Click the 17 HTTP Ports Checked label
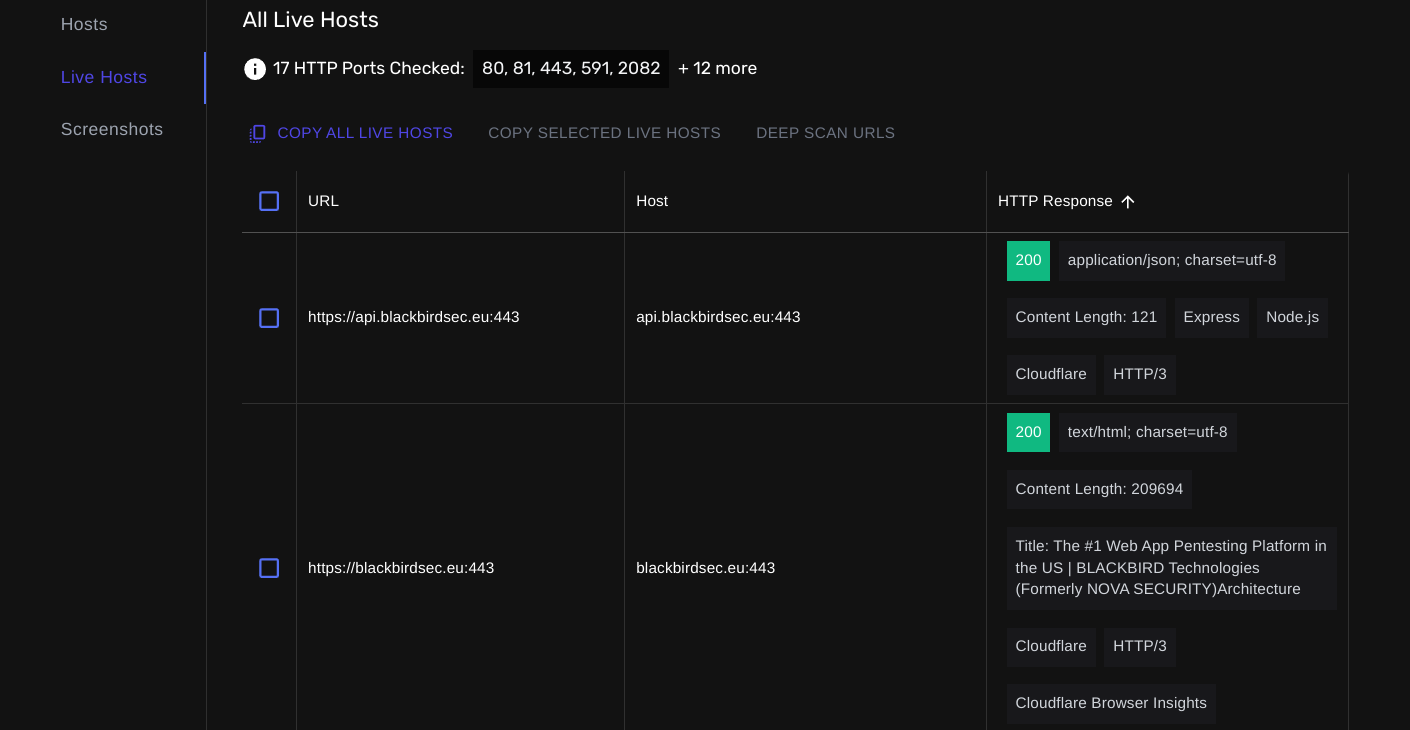 point(369,69)
